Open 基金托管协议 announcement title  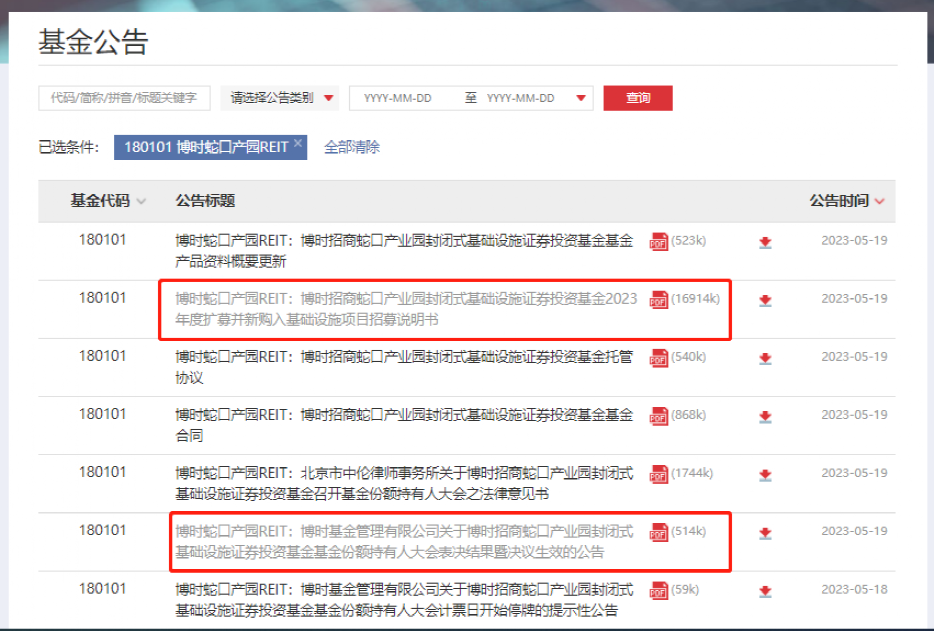pyautogui.click(x=404, y=367)
